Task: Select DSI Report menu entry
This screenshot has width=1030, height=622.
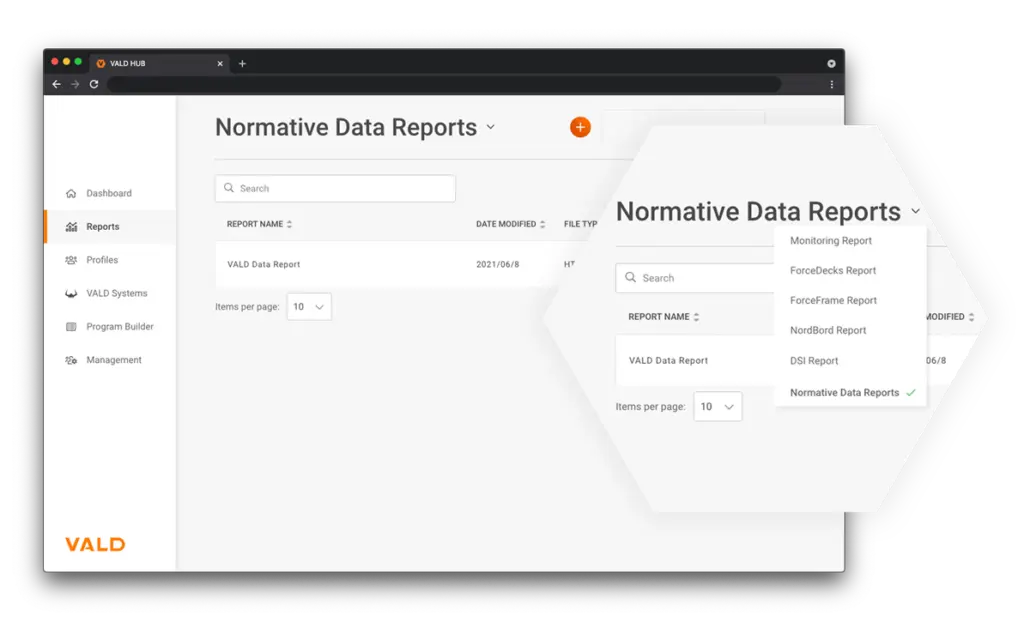Action: tap(813, 361)
